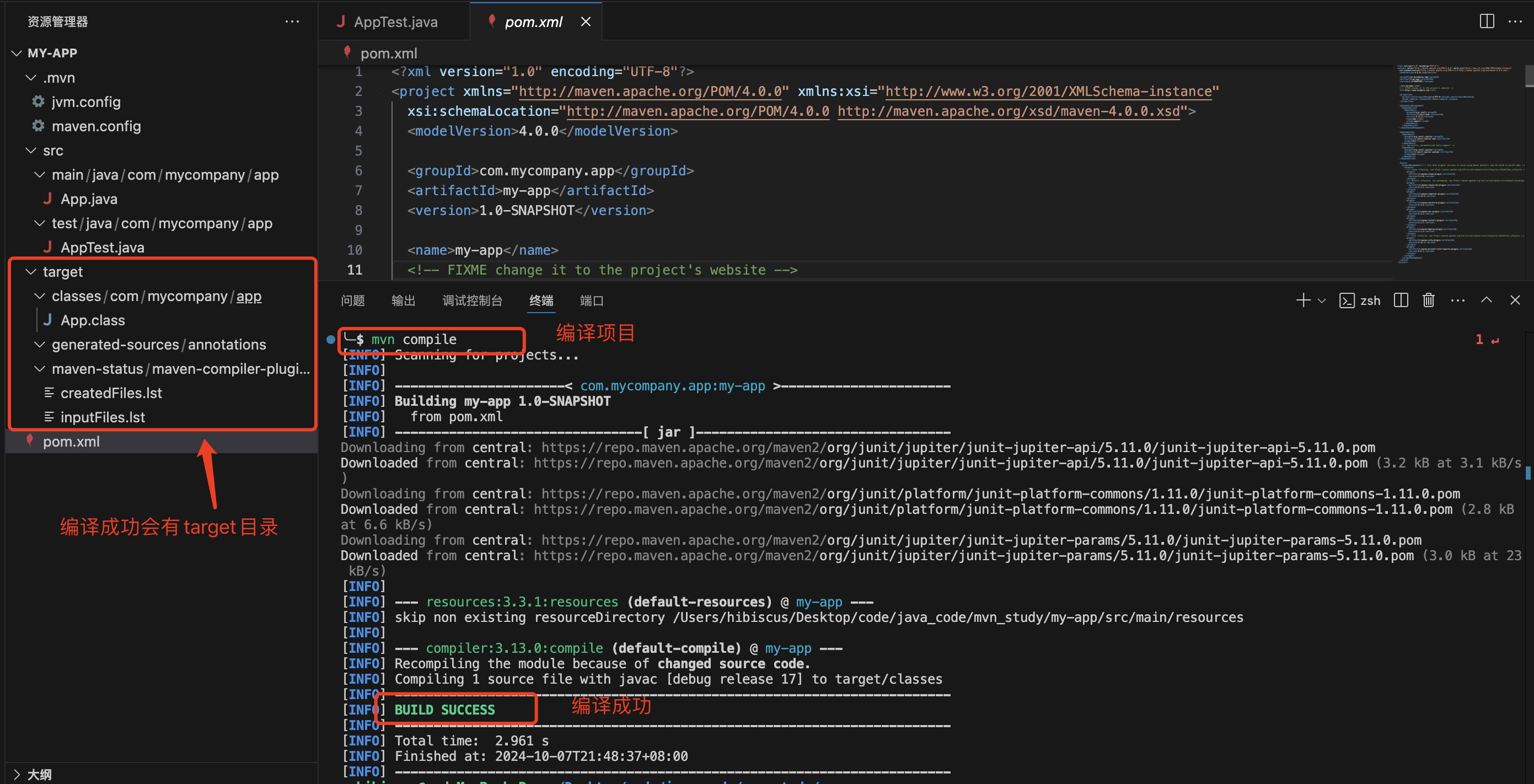
Task: Switch to the AppTest.java tab
Action: [x=395, y=22]
